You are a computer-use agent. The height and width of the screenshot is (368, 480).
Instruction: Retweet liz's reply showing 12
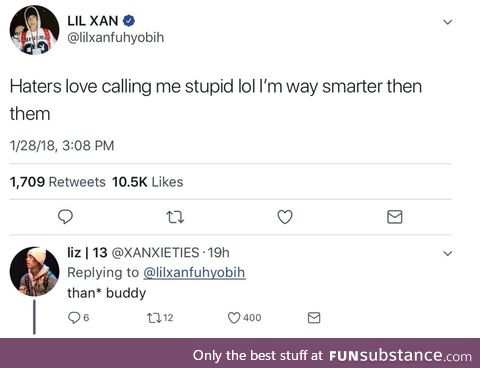pos(160,318)
